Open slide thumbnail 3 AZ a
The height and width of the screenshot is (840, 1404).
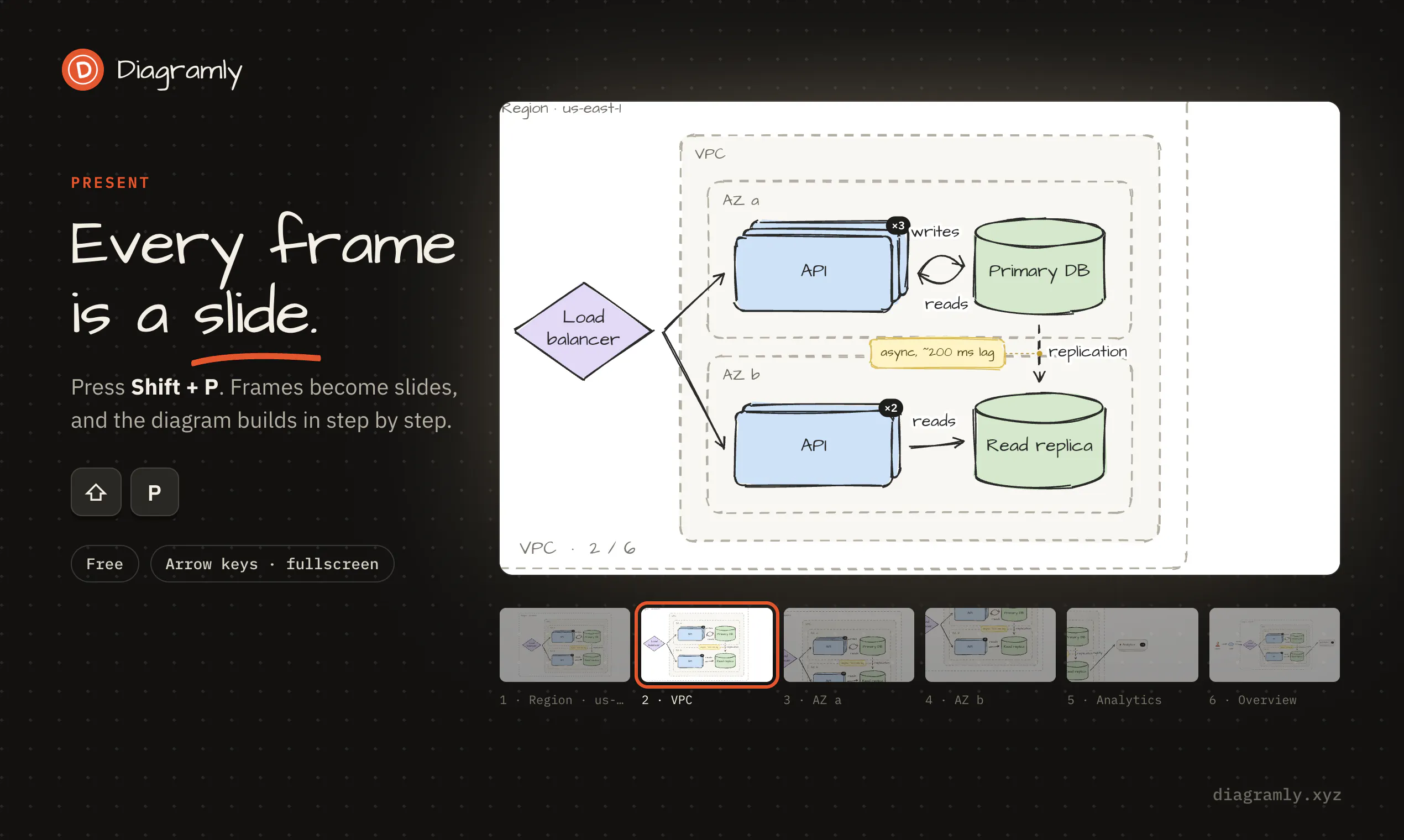(x=848, y=645)
